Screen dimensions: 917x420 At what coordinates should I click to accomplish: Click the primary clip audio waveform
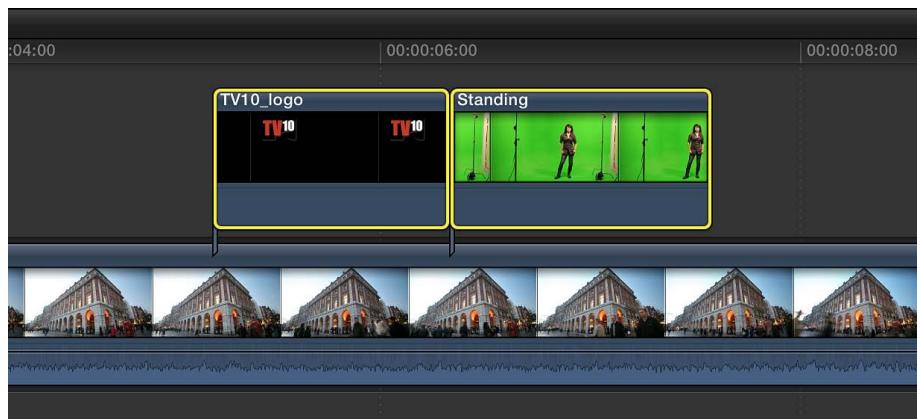(462, 367)
